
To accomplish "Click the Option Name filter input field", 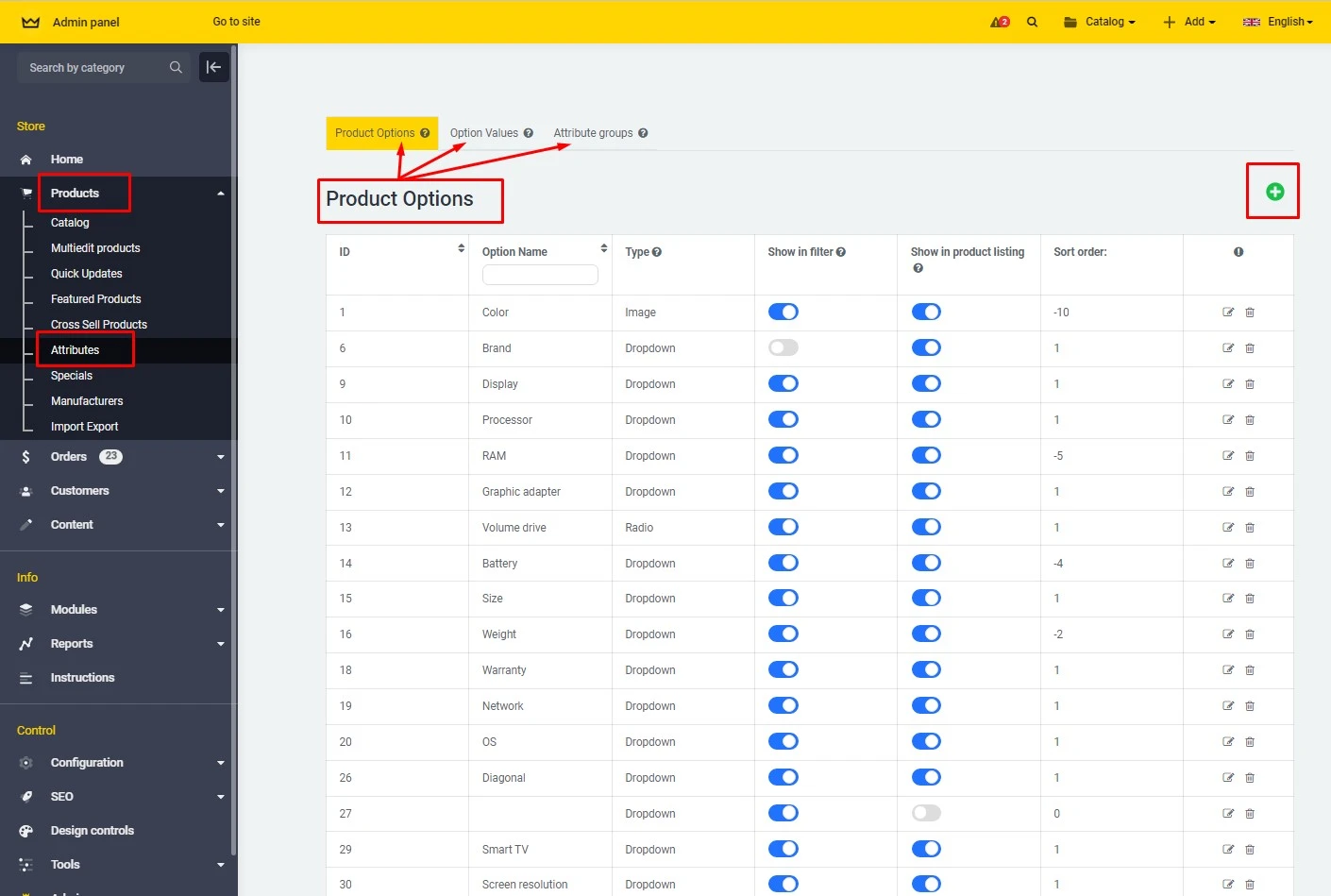I will coord(540,275).
